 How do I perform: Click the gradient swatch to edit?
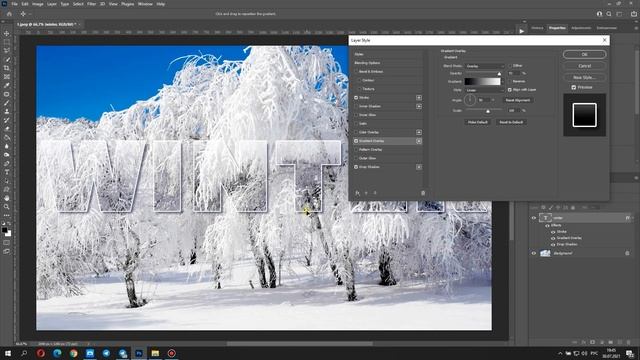482,81
